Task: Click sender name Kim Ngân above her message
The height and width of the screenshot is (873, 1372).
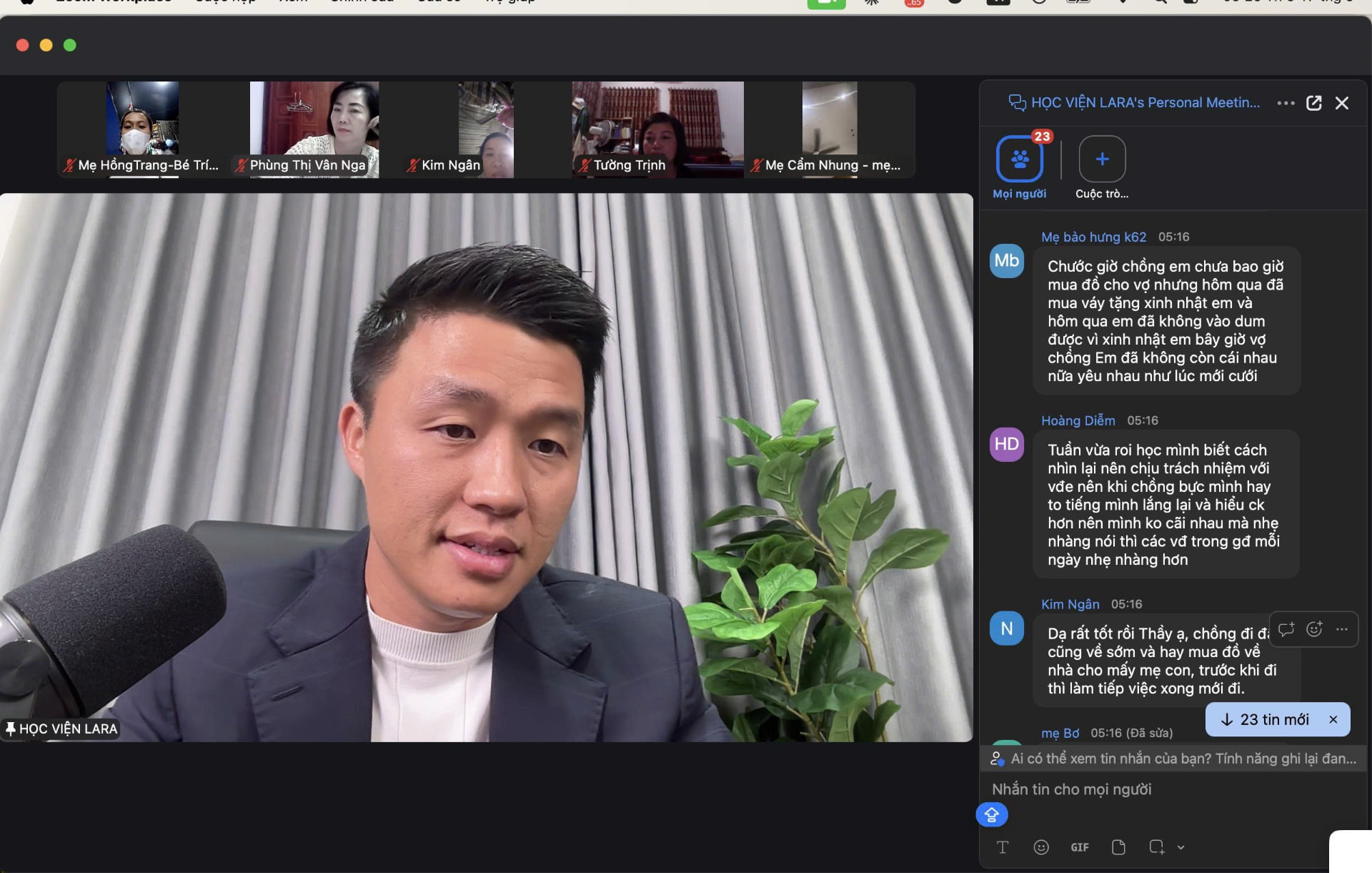Action: 1070,604
